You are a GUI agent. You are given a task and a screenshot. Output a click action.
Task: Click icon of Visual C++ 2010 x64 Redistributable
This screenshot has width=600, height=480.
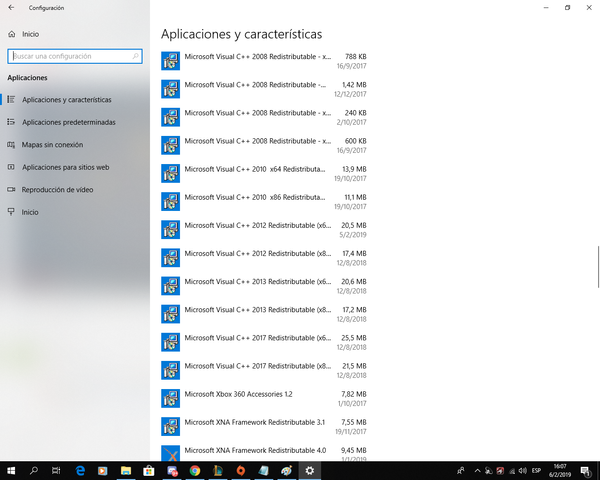(170, 173)
